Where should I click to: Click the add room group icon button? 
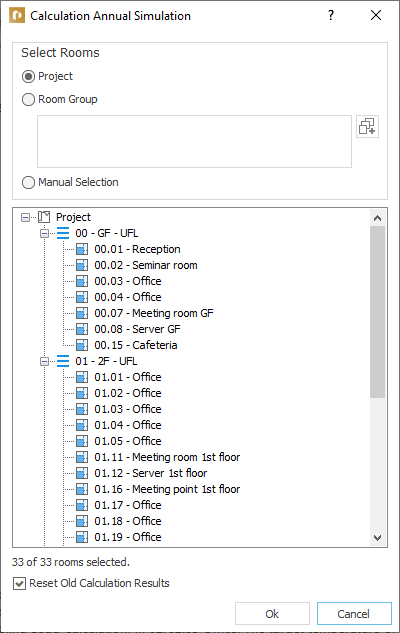pos(367,126)
